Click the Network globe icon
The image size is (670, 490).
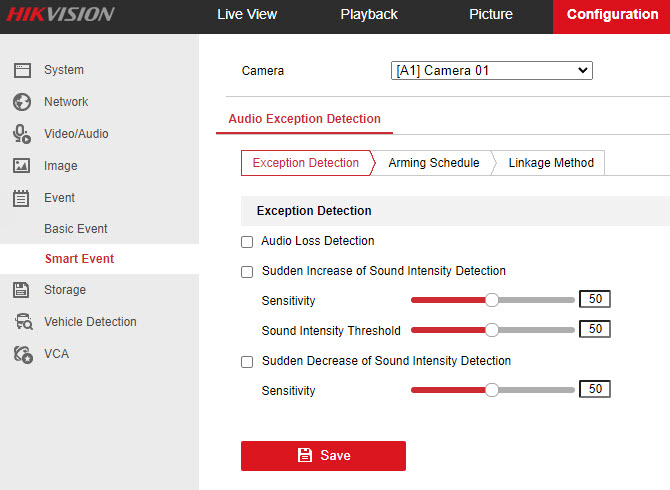click(21, 102)
